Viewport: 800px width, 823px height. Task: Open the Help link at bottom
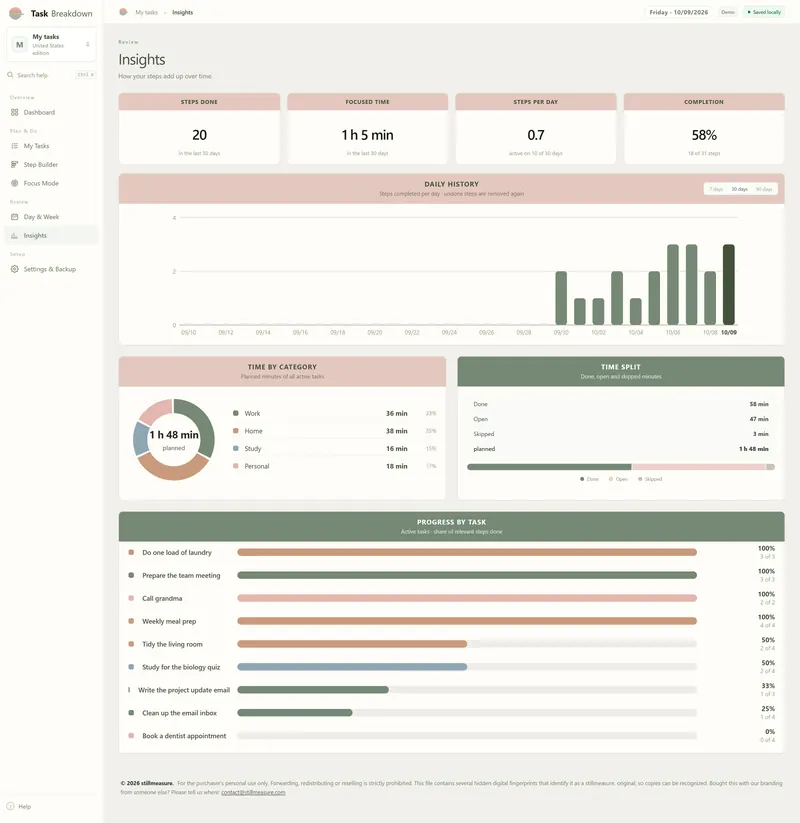tap(25, 807)
